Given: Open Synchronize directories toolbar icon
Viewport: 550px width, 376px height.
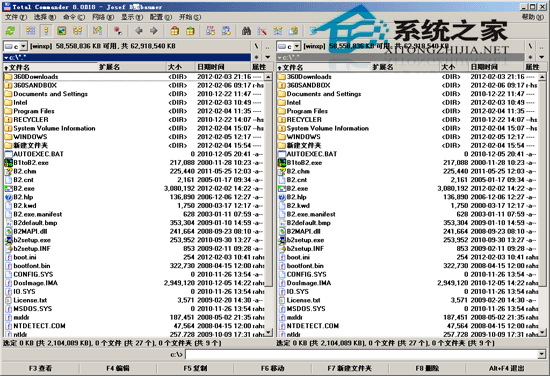Looking at the screenshot, I should [278, 31].
